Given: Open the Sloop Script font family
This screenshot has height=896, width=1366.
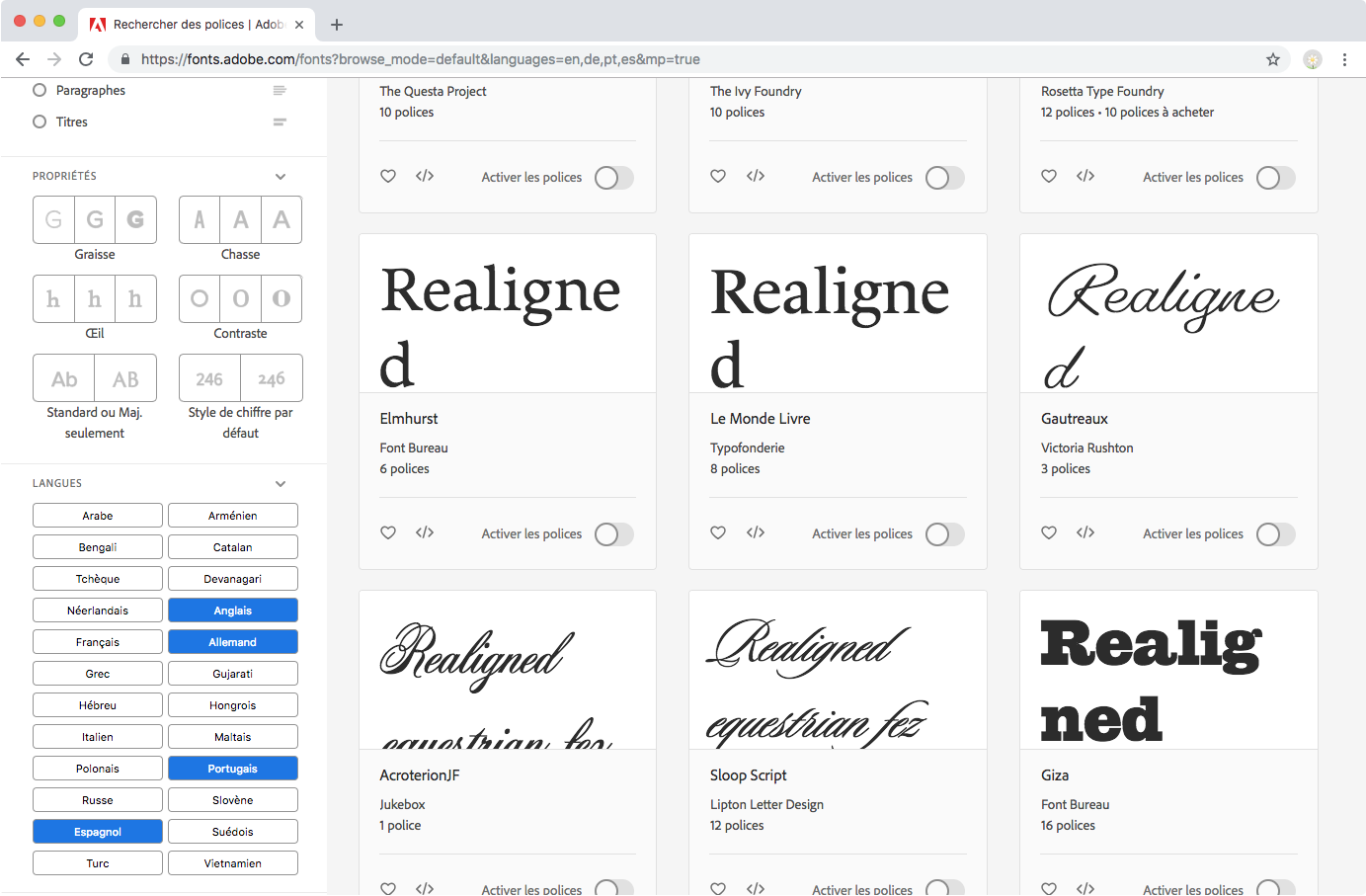Looking at the screenshot, I should 749,775.
